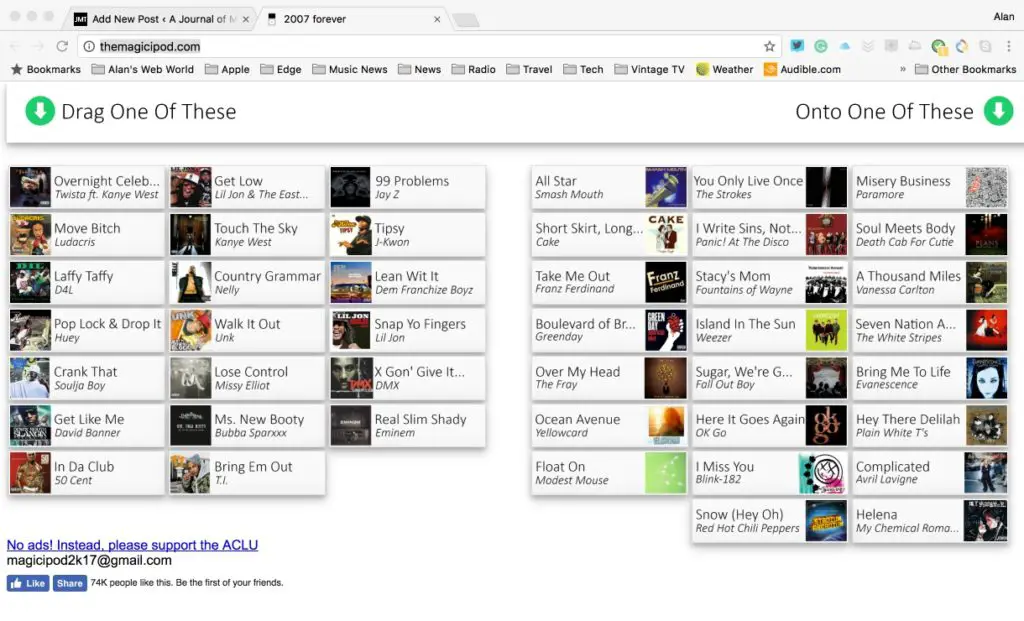Select the In Da Club album thumbnail
Image resolution: width=1024 pixels, height=621 pixels.
(x=30, y=473)
